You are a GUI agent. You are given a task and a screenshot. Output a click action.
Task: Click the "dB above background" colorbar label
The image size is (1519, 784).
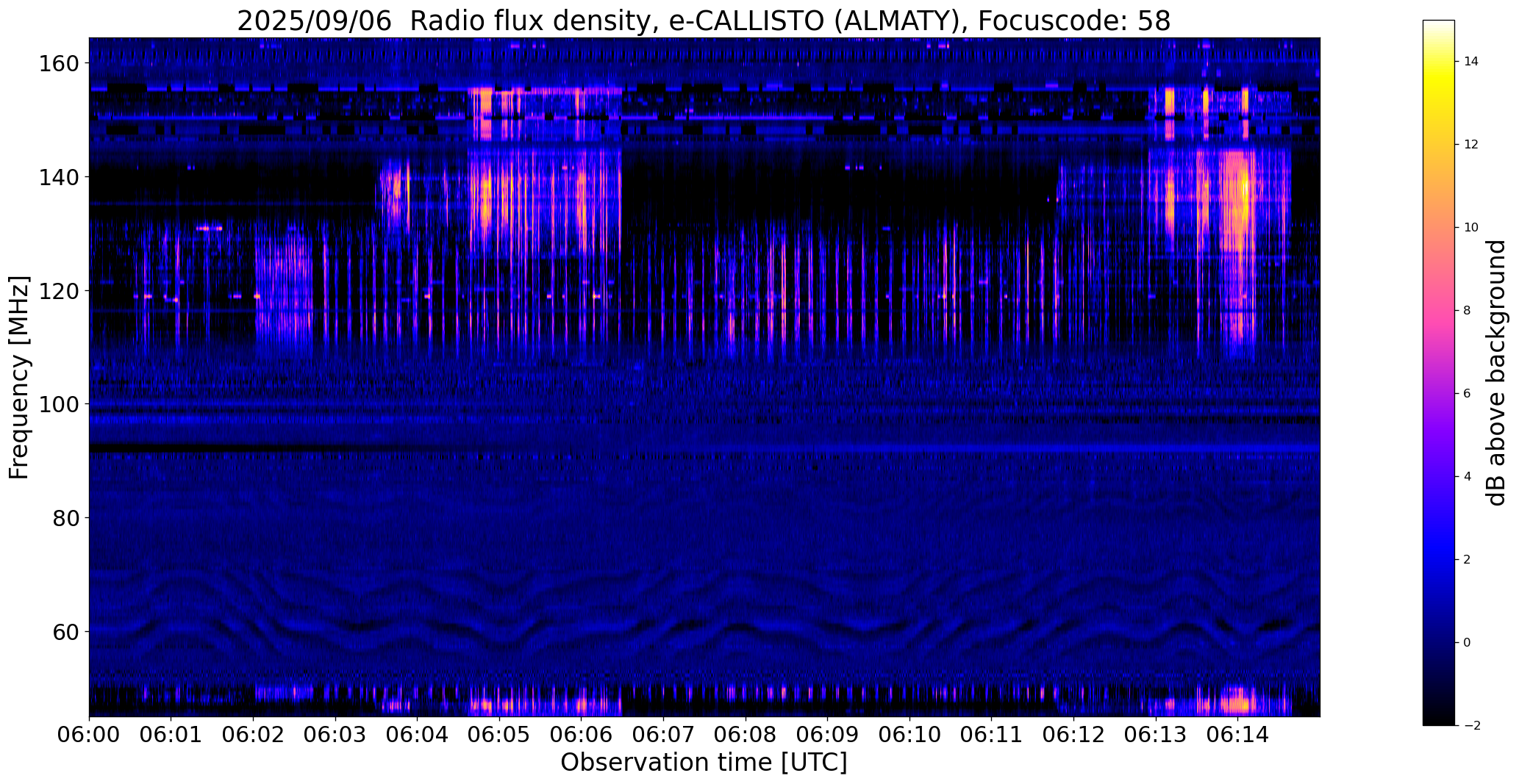point(1496,373)
